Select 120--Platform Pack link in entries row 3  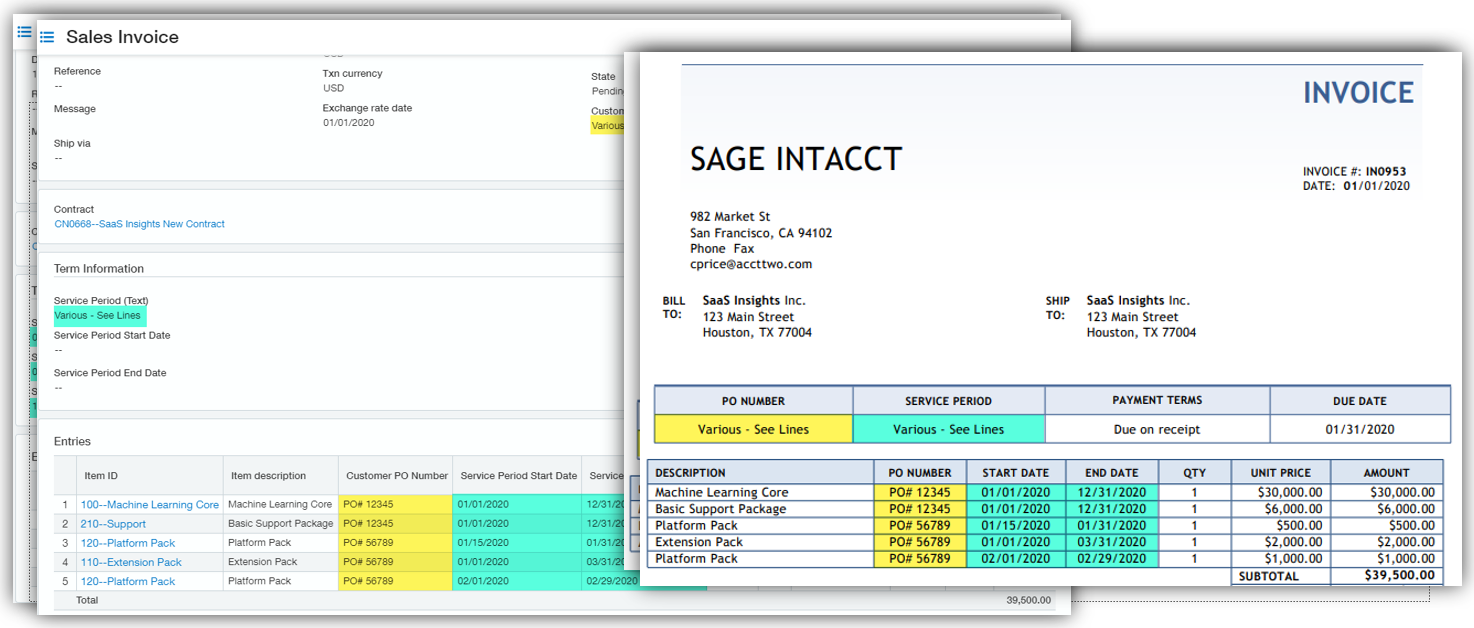tap(127, 543)
